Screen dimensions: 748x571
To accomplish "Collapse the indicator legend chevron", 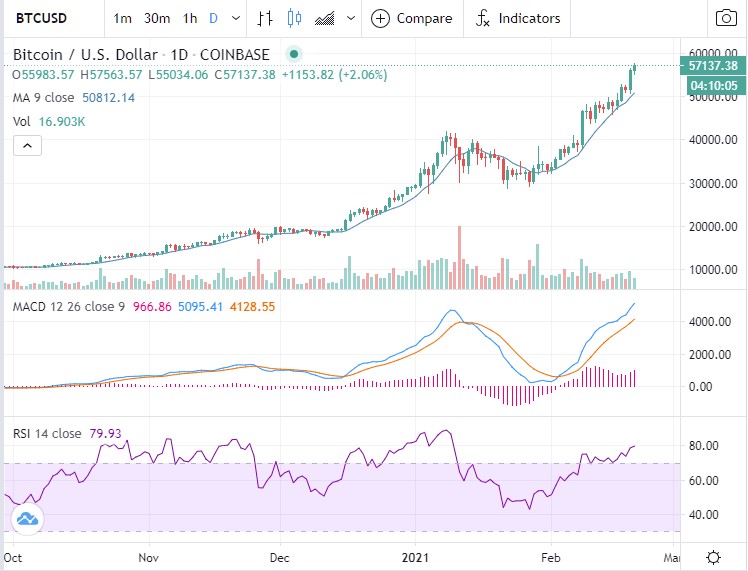I will [27, 146].
